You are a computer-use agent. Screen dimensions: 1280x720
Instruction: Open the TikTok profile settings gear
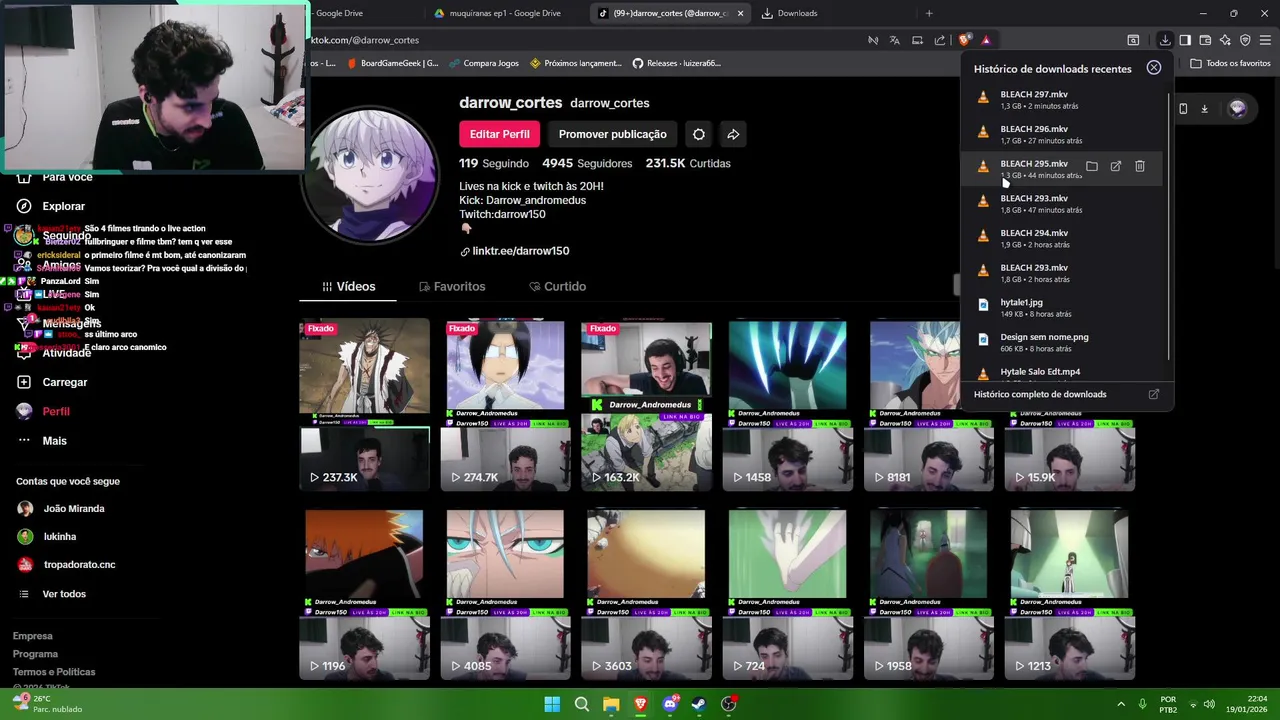[699, 134]
